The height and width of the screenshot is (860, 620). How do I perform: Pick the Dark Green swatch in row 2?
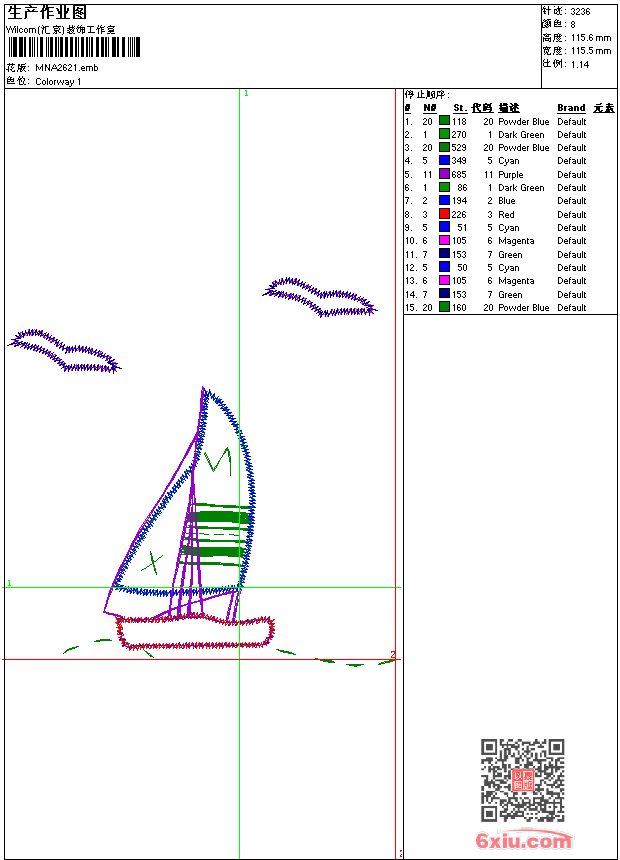tap(444, 134)
